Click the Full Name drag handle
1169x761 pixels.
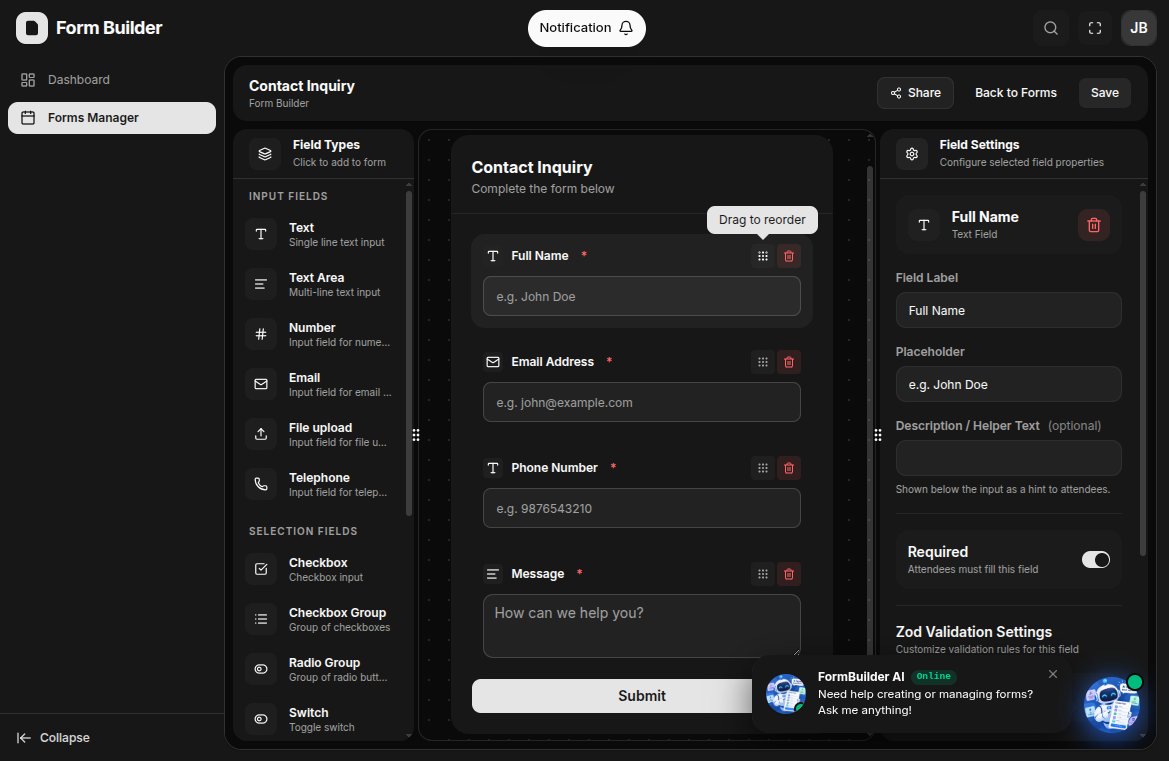763,256
